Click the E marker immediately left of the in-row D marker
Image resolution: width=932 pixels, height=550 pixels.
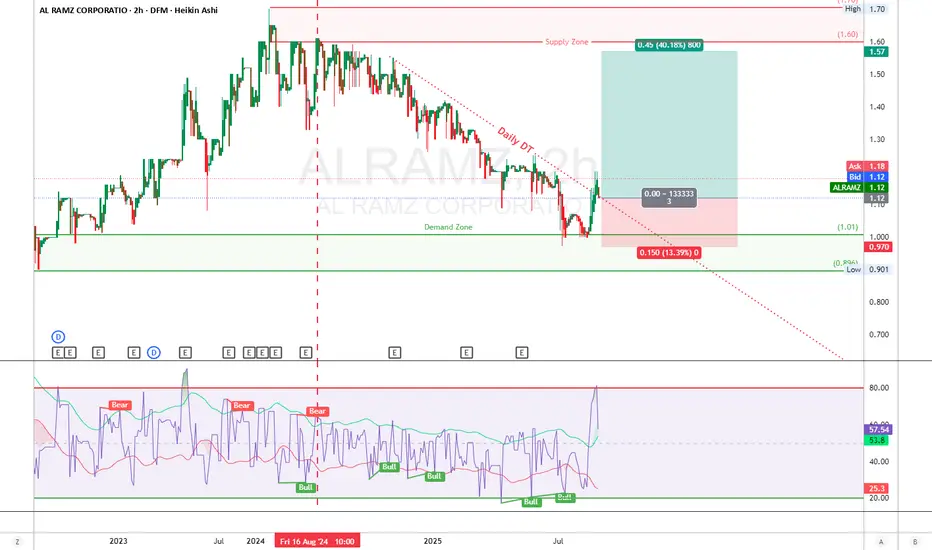(134, 353)
